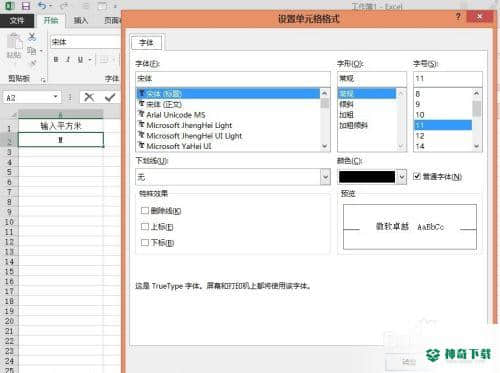Open the 下划线 underline dropdown
Image resolution: width=500 pixels, height=373 pixels.
pyautogui.click(x=325, y=177)
